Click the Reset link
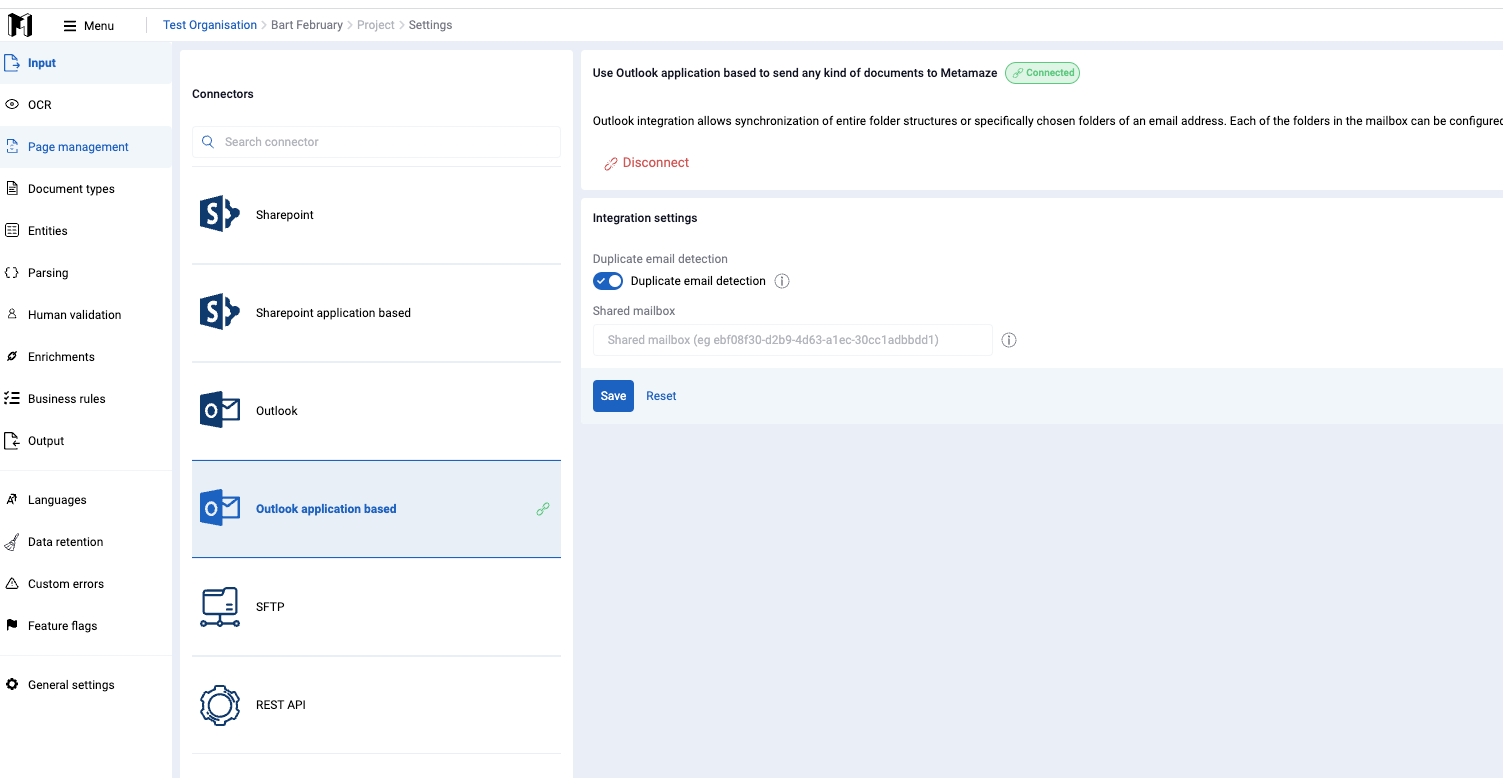Image resolution: width=1503 pixels, height=778 pixels. pyautogui.click(x=661, y=396)
